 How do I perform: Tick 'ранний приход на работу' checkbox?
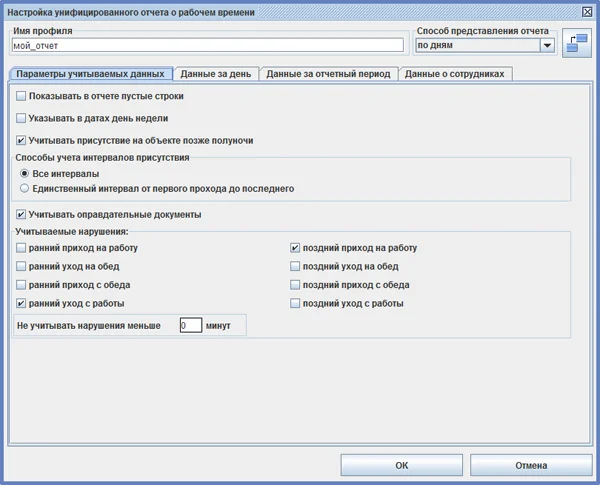(22, 247)
